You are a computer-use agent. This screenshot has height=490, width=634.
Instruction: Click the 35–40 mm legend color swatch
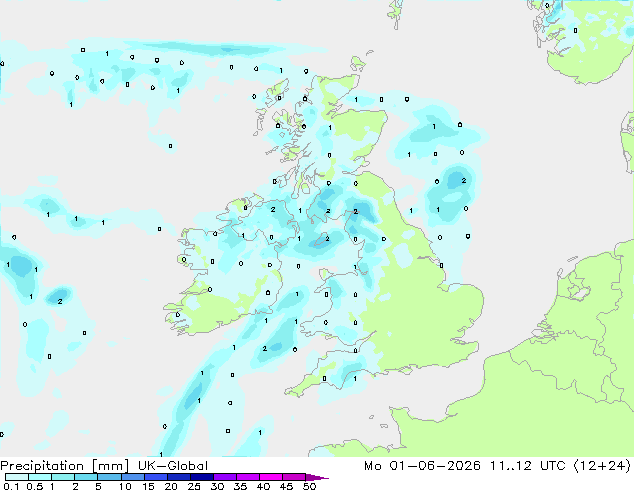click(x=247, y=477)
